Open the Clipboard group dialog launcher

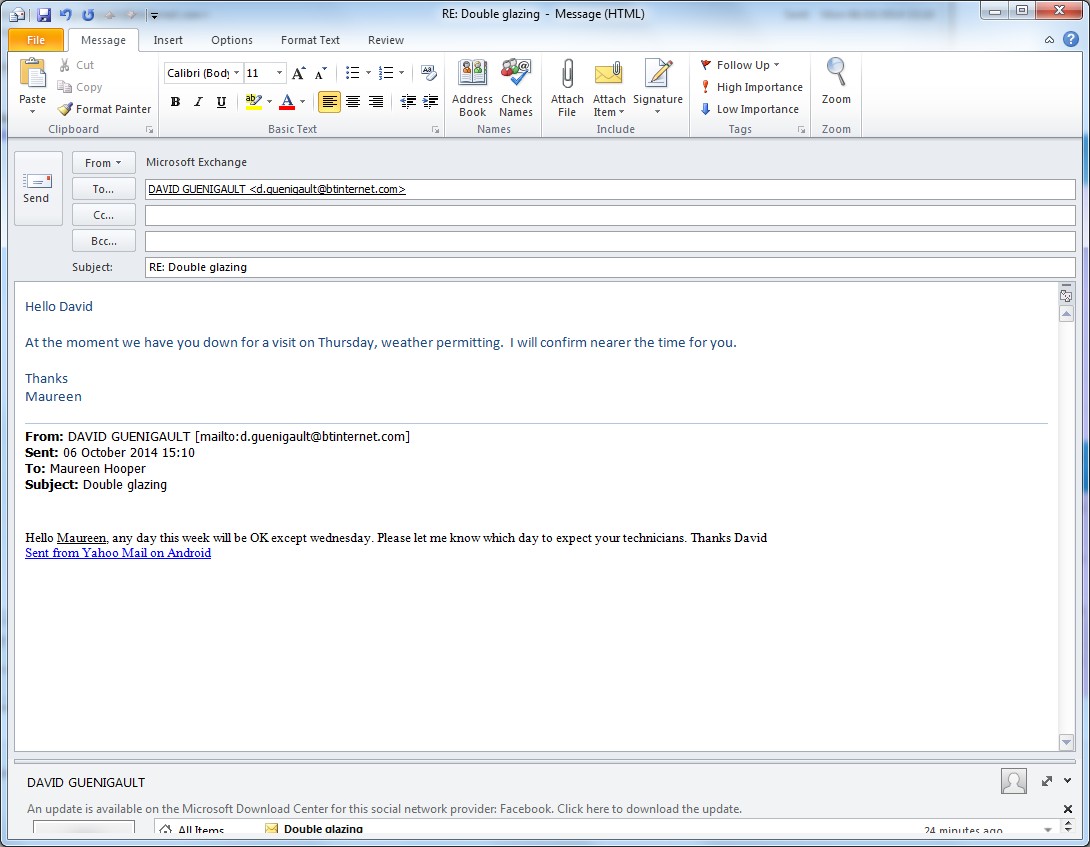149,129
